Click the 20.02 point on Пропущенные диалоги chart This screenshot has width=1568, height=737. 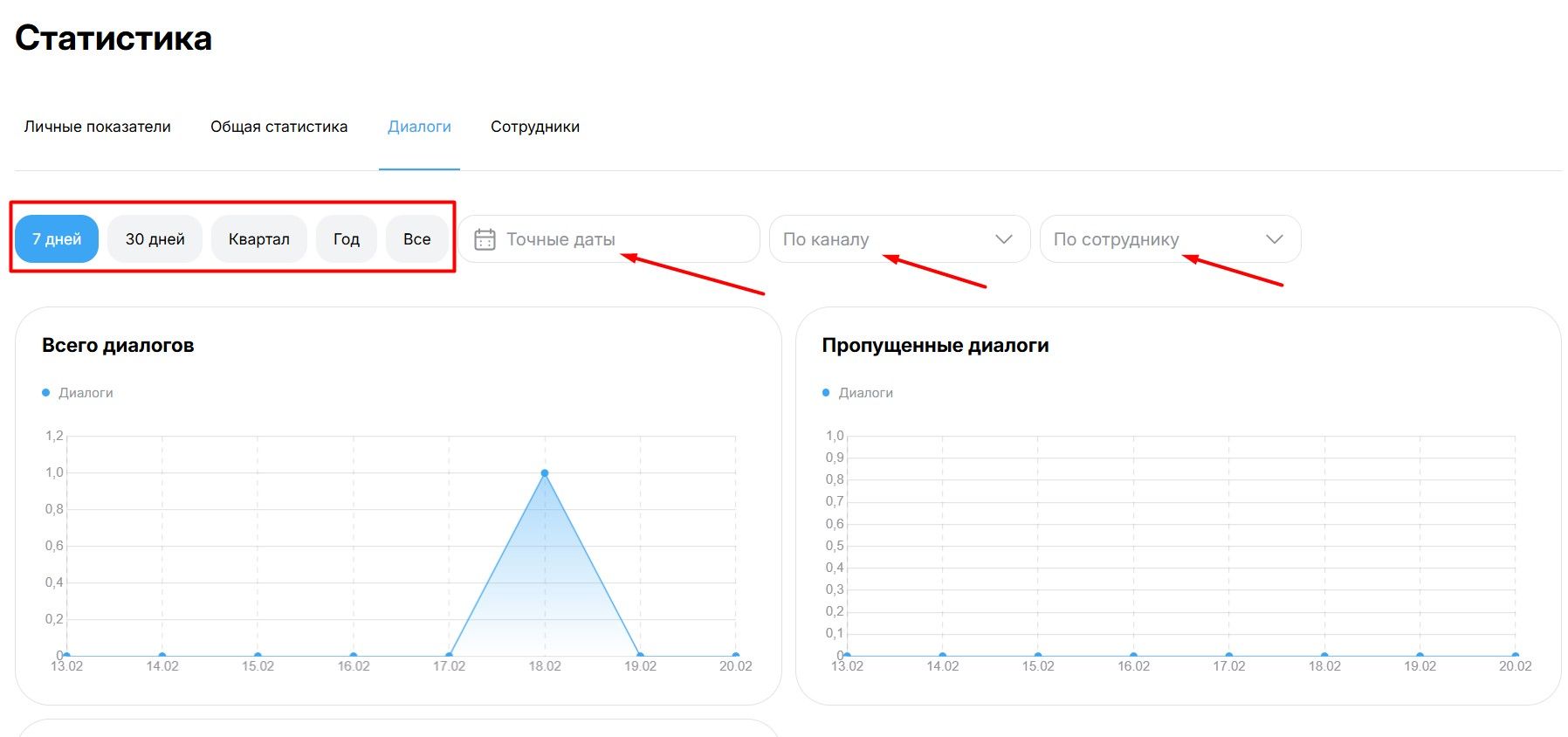pos(1515,655)
